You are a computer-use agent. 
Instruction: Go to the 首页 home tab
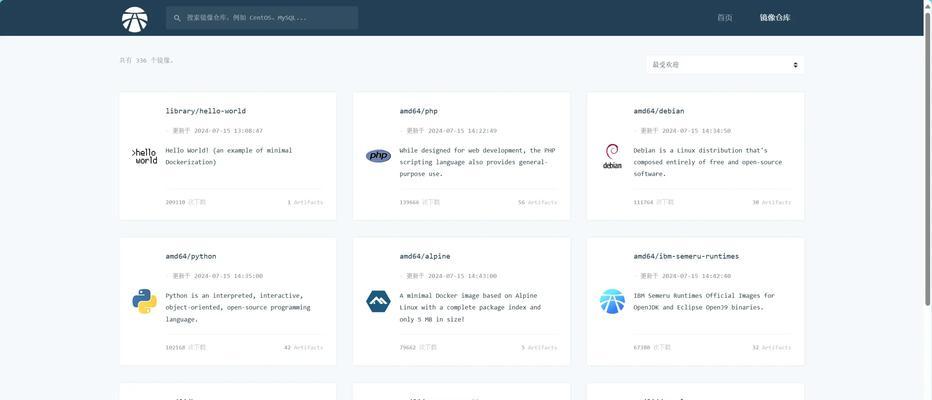725,18
